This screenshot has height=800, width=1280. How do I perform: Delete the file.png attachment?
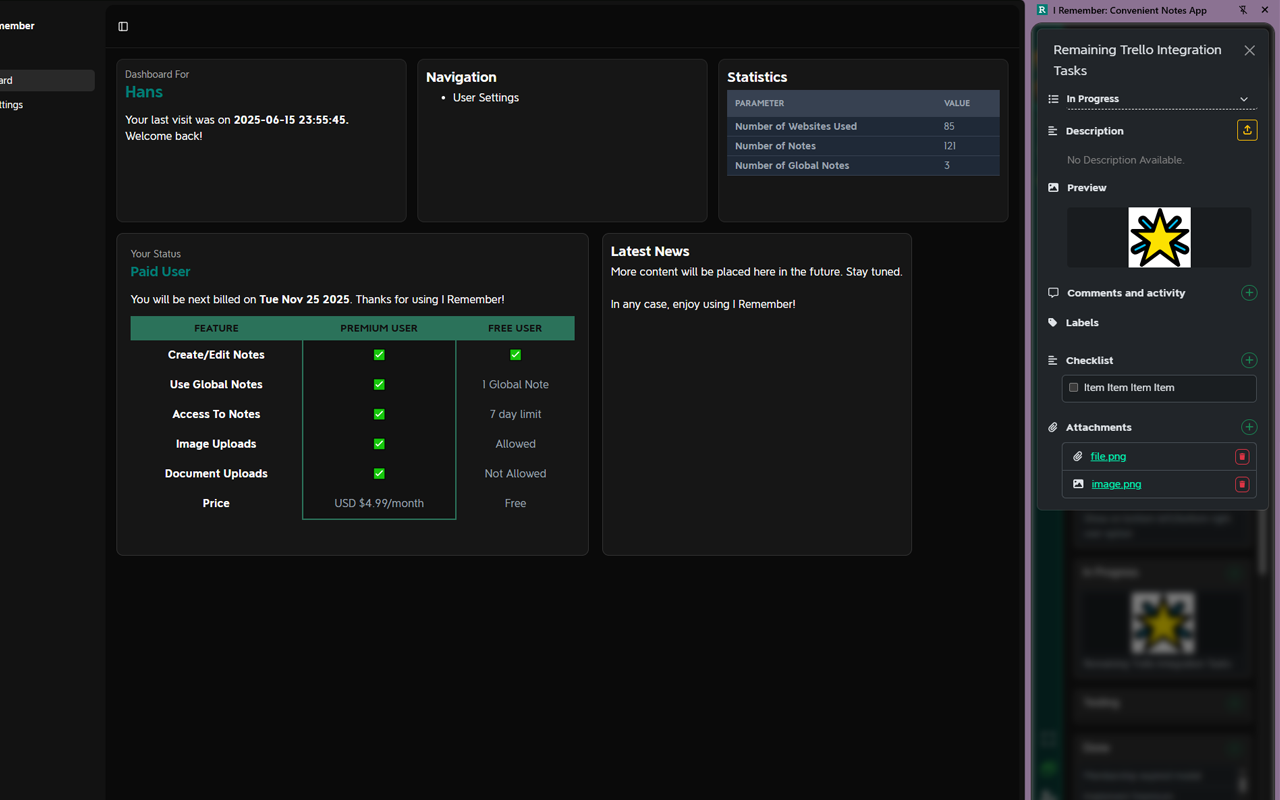coord(1242,457)
